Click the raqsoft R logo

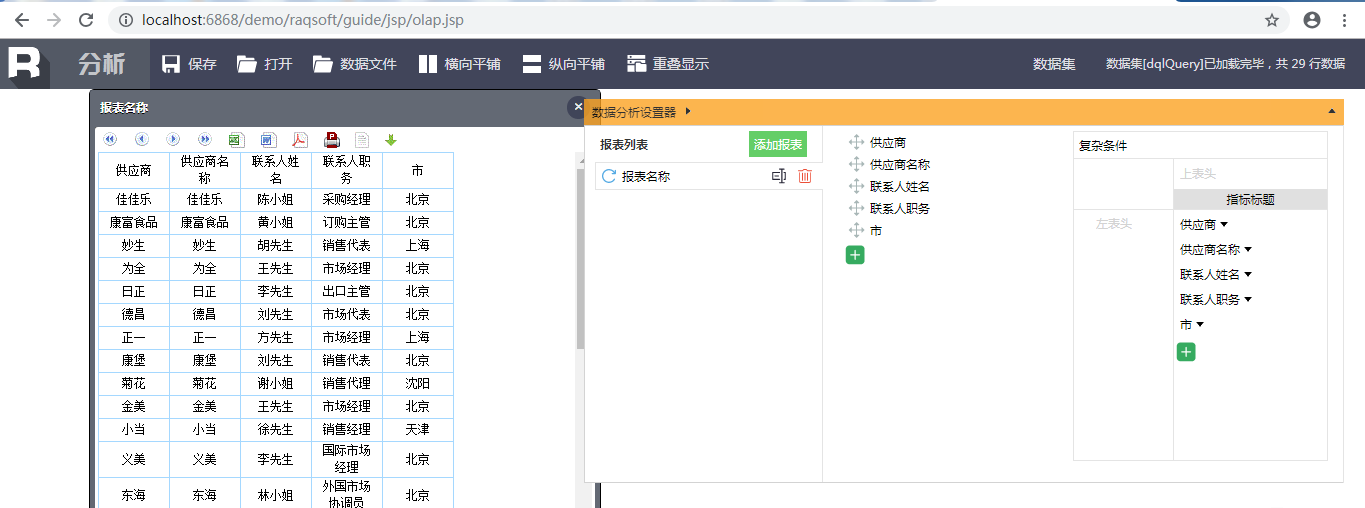pyautogui.click(x=25, y=63)
